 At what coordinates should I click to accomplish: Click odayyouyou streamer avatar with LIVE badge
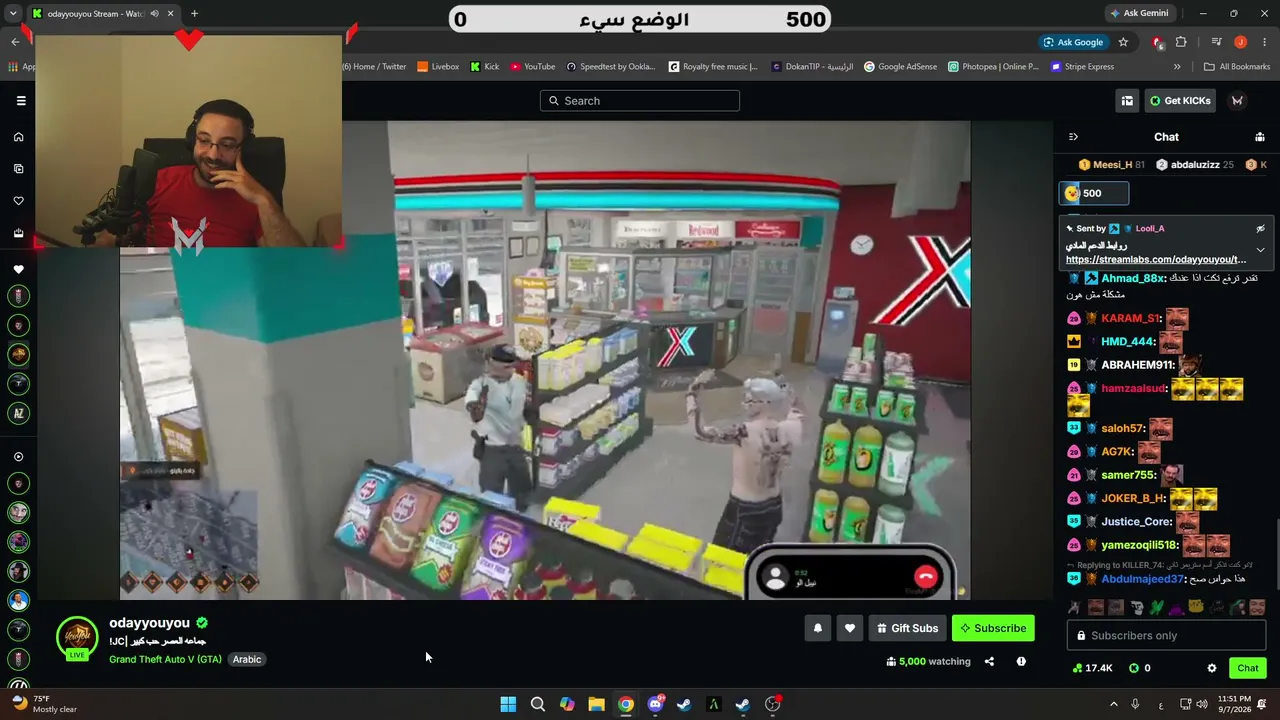77,638
